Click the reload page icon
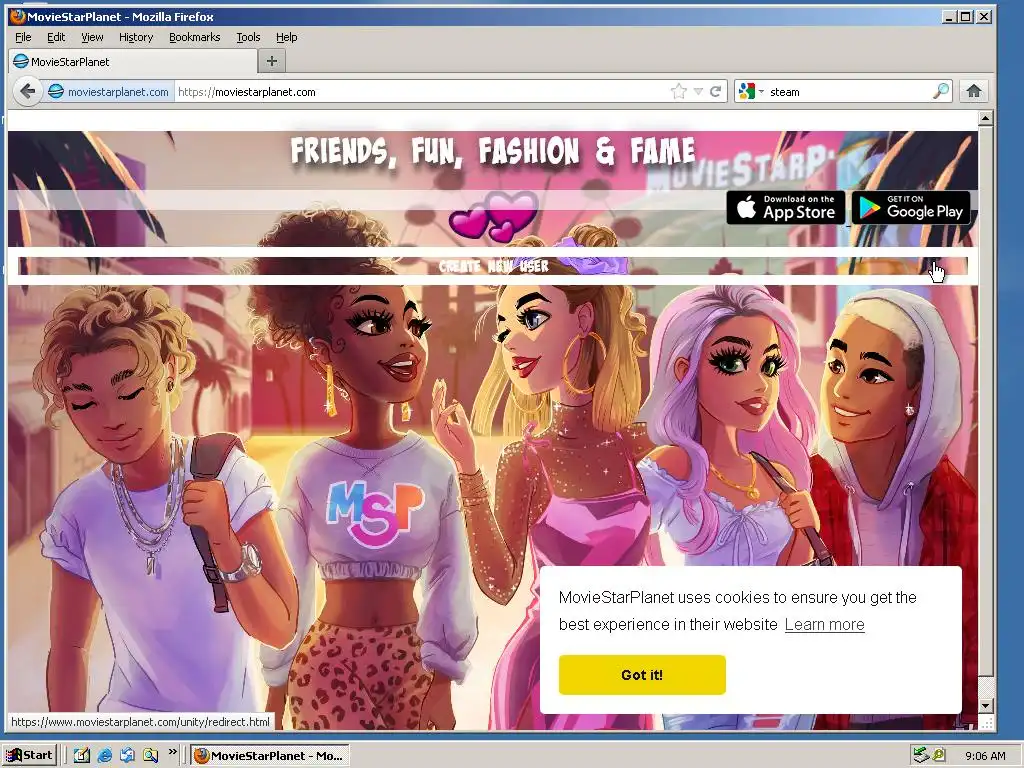The height and width of the screenshot is (768, 1024). 716,91
